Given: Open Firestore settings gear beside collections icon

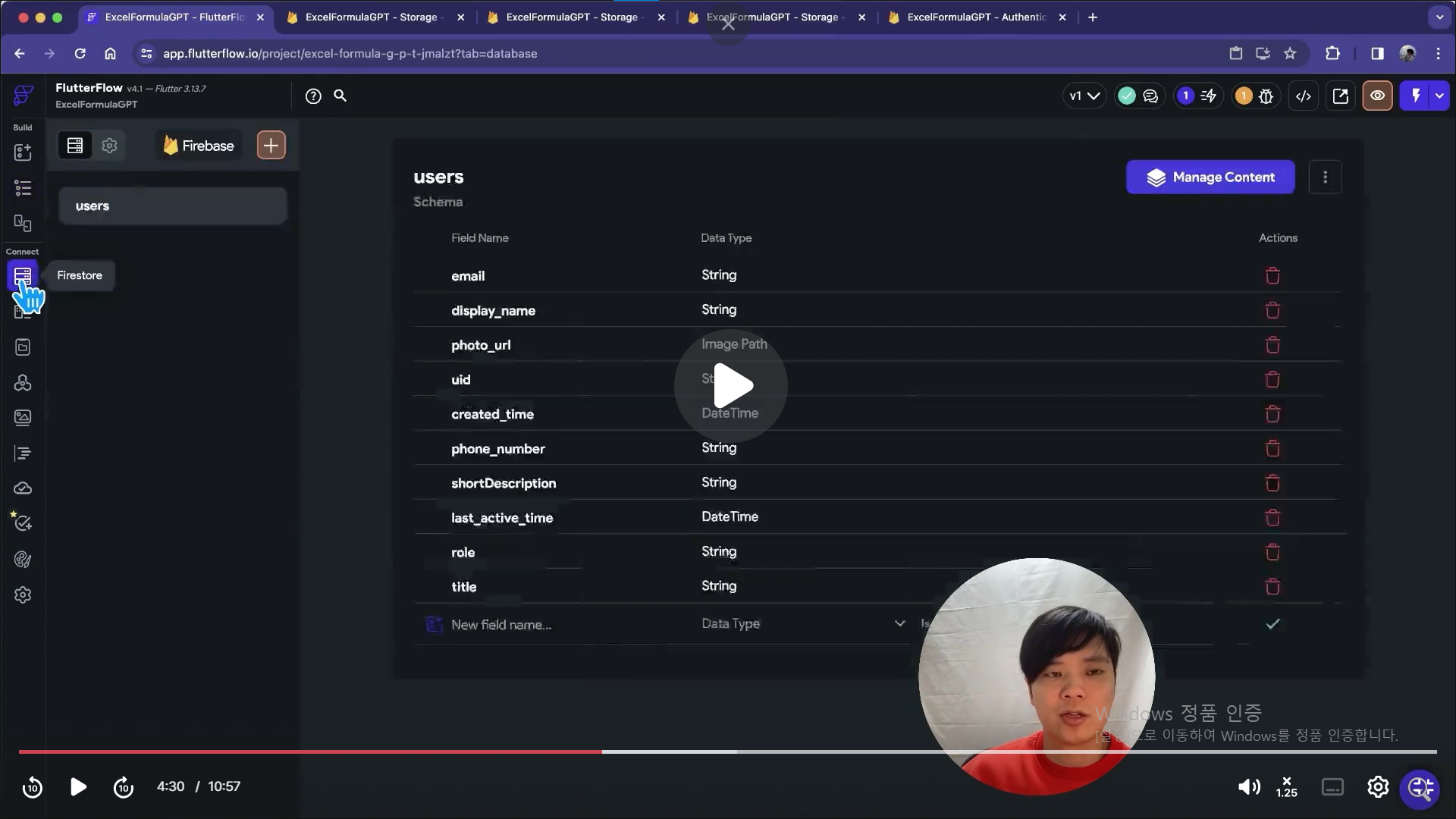Looking at the screenshot, I should 110,146.
